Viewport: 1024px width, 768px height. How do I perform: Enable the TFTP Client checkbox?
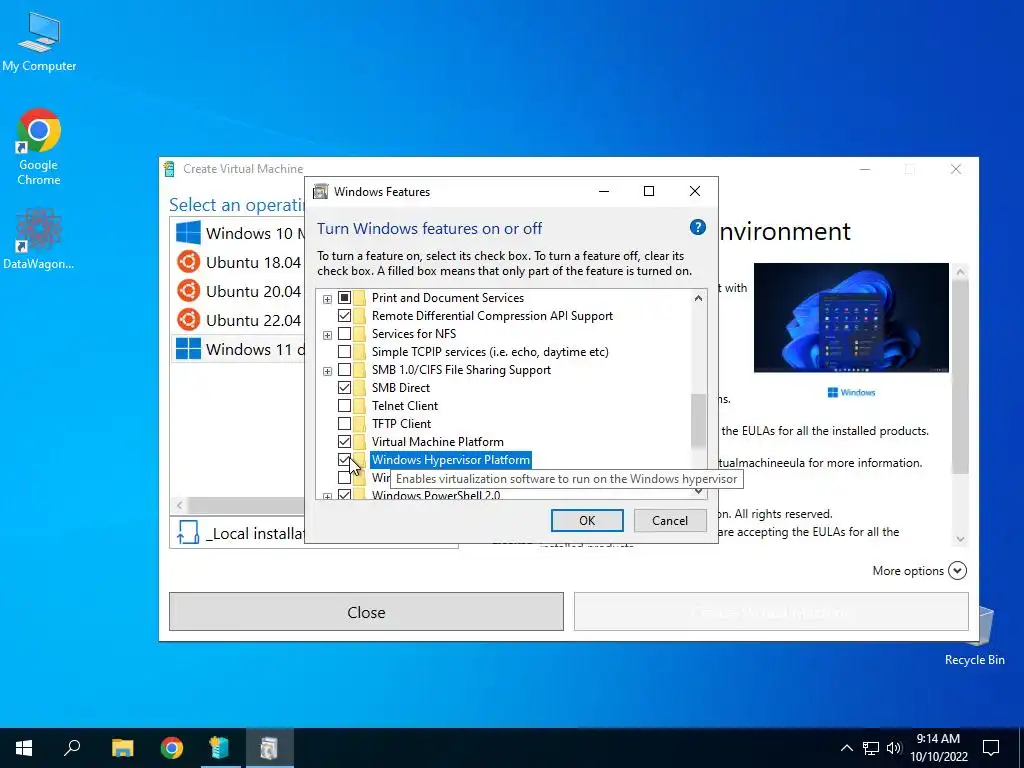(344, 424)
